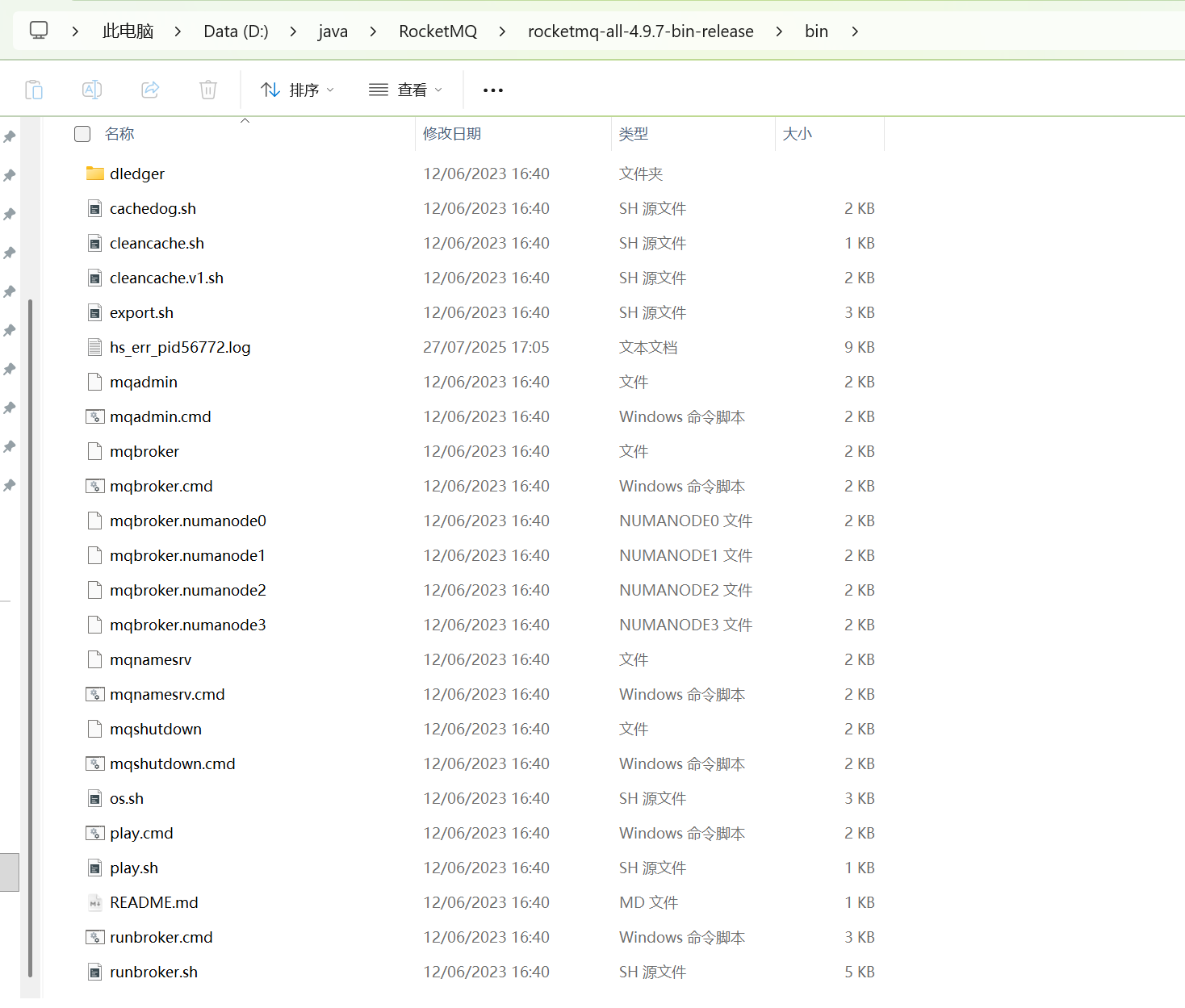Screen dimensions: 1185x1008
Task: Click NUMANODE3 文件 type label
Action: tap(685, 625)
